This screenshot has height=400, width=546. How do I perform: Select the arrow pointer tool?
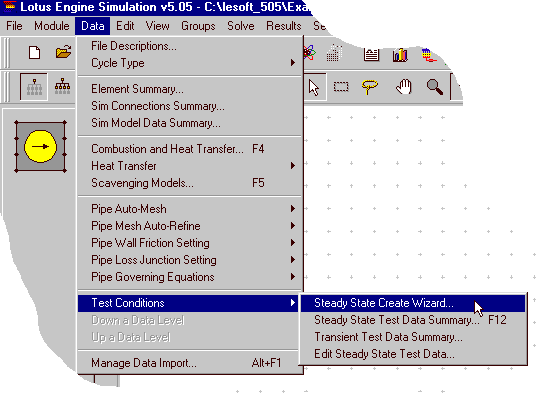[314, 87]
